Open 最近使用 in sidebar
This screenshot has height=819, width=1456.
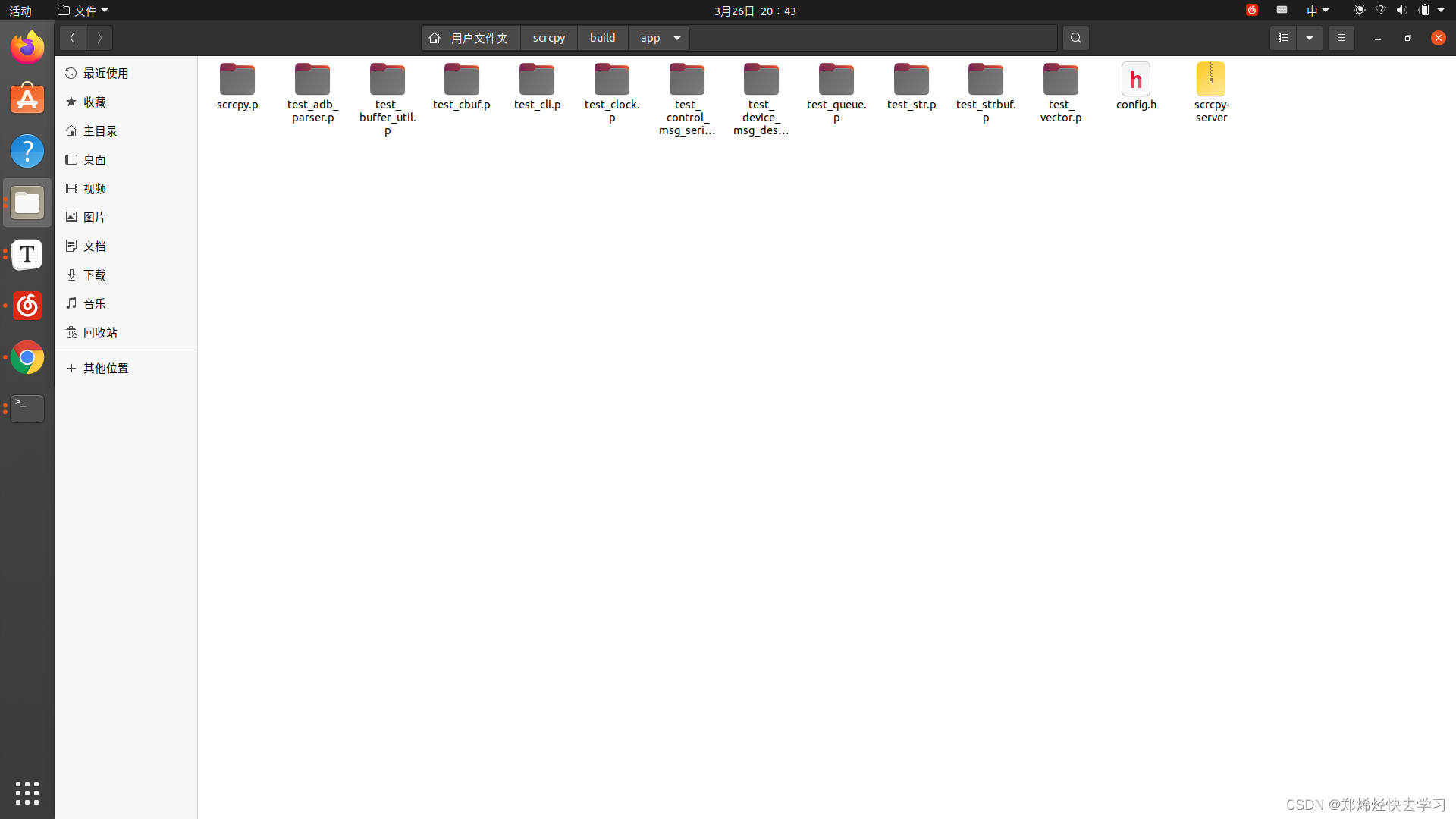coord(126,74)
